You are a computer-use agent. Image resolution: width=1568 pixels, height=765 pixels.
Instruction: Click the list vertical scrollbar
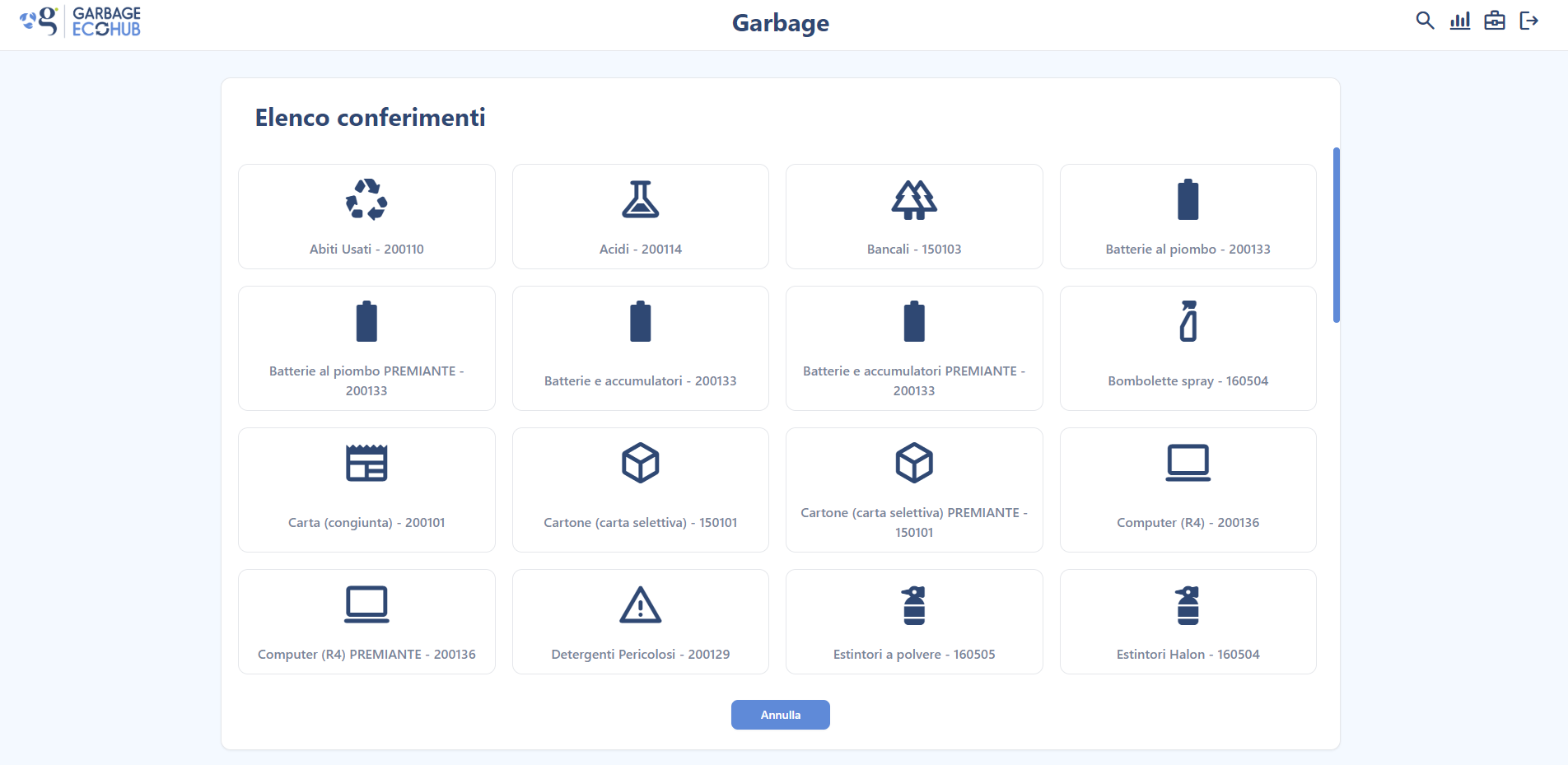[x=1336, y=236]
